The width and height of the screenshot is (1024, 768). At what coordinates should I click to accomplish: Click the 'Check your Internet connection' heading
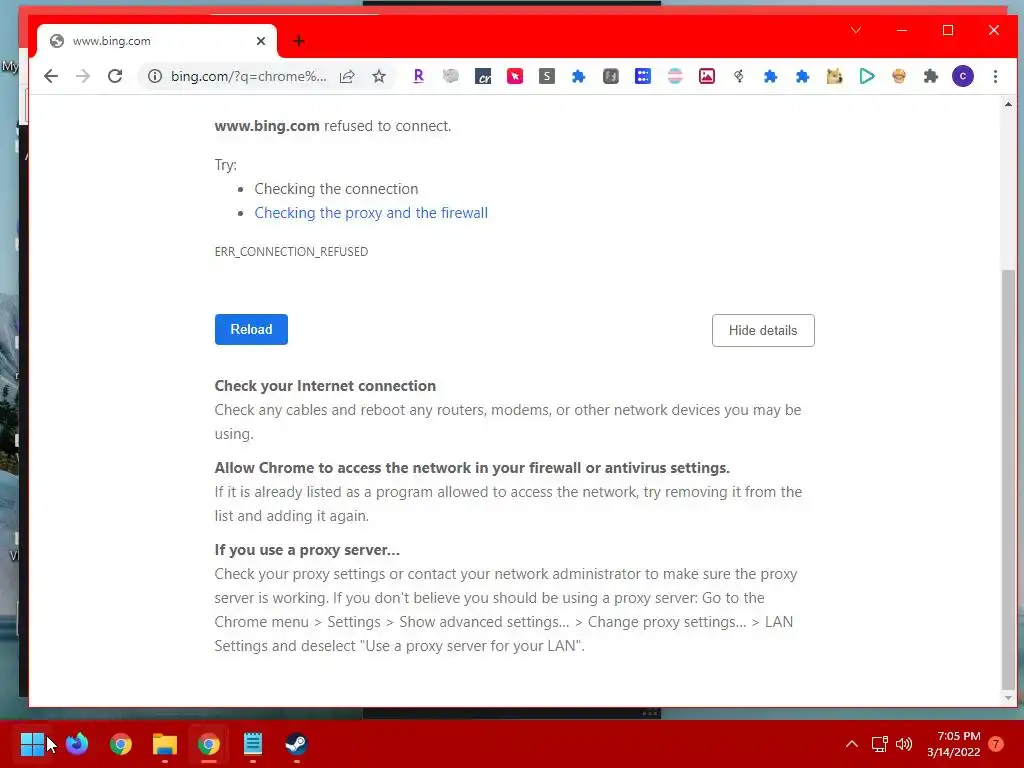325,386
